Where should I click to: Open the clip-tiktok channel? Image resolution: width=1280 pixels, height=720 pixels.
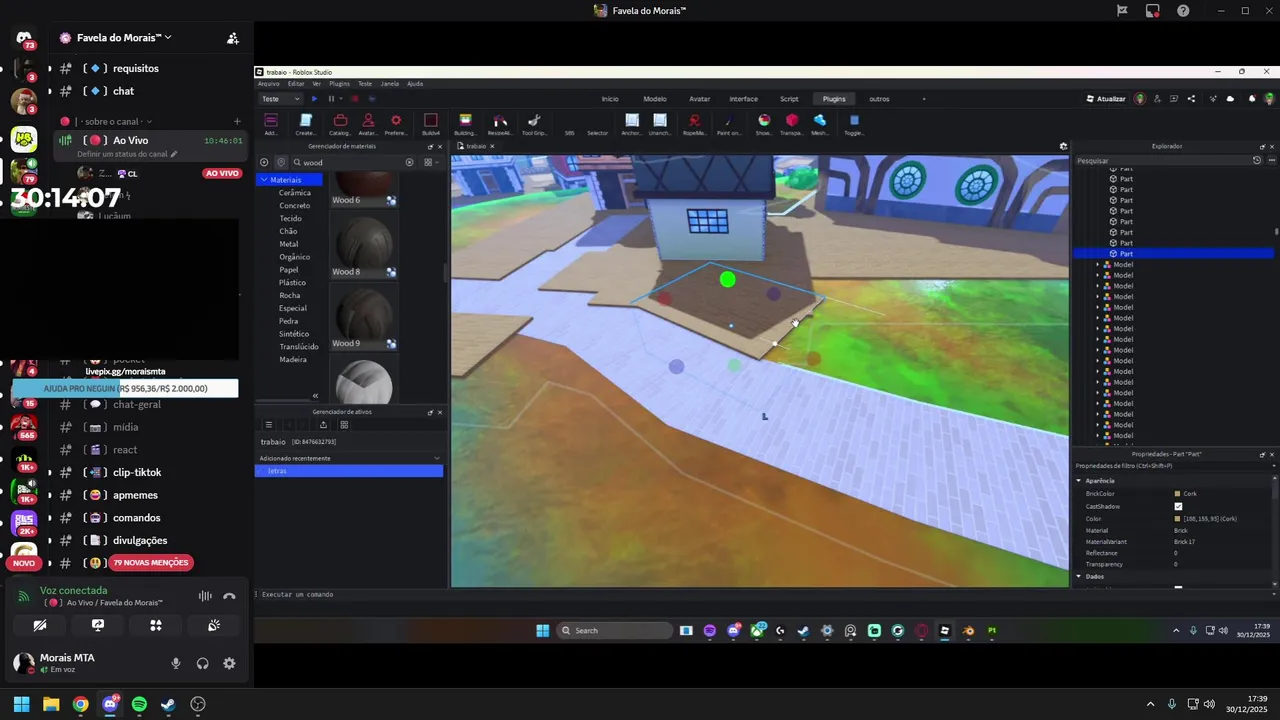137,472
